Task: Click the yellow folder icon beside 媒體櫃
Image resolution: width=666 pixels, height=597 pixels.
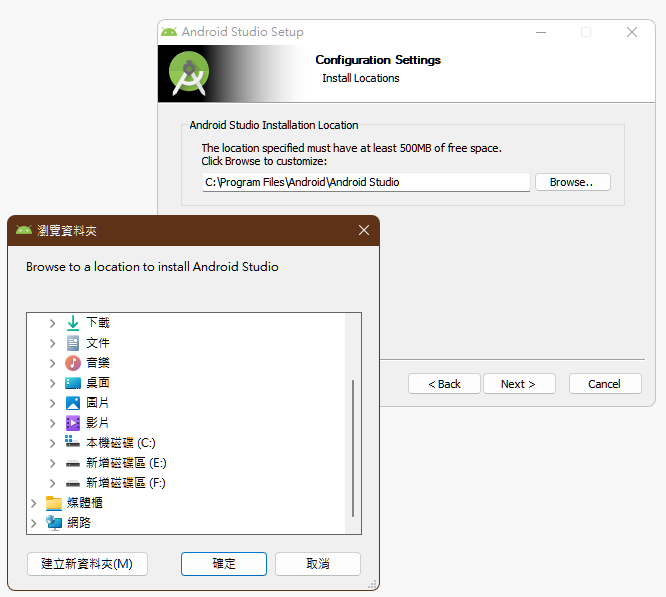Action: click(x=54, y=503)
